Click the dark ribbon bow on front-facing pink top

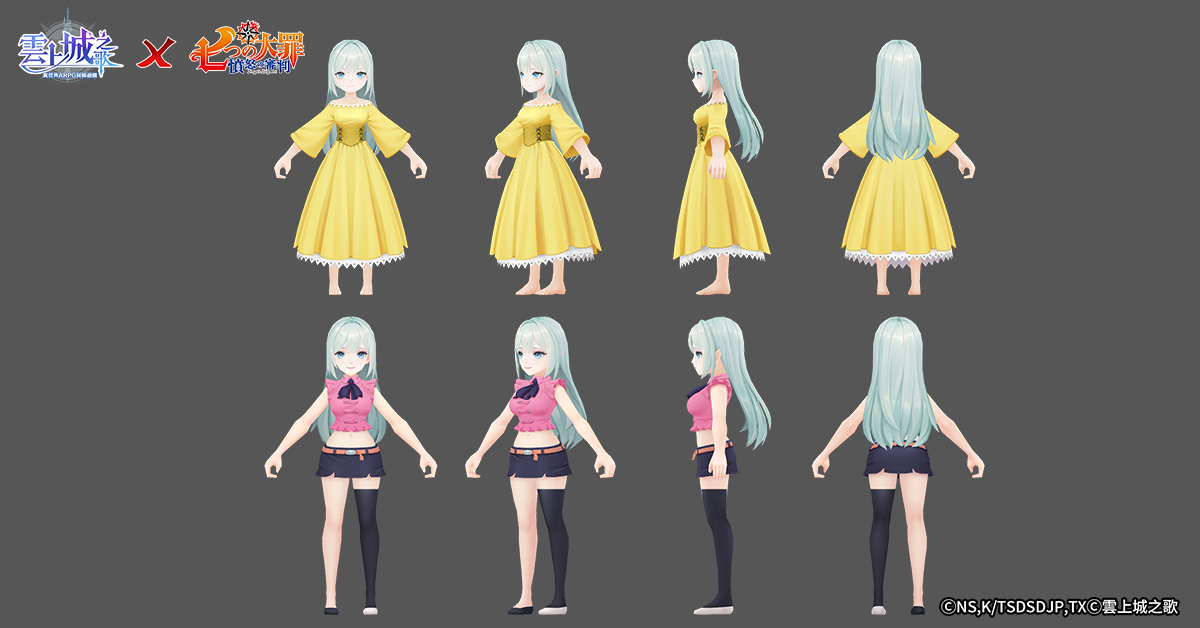(349, 387)
